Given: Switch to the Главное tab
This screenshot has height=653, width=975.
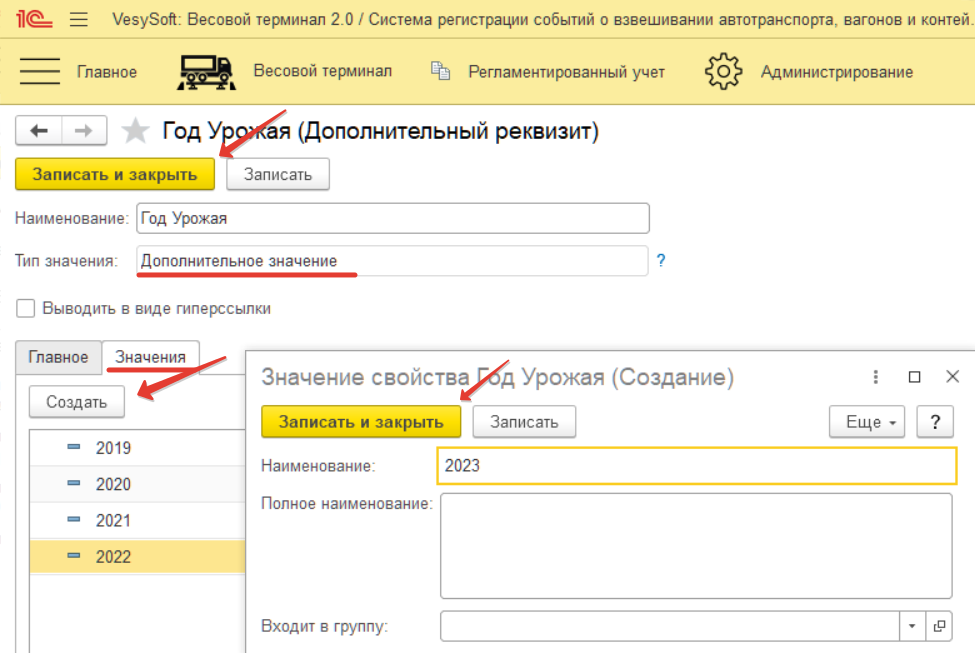Looking at the screenshot, I should point(58,357).
